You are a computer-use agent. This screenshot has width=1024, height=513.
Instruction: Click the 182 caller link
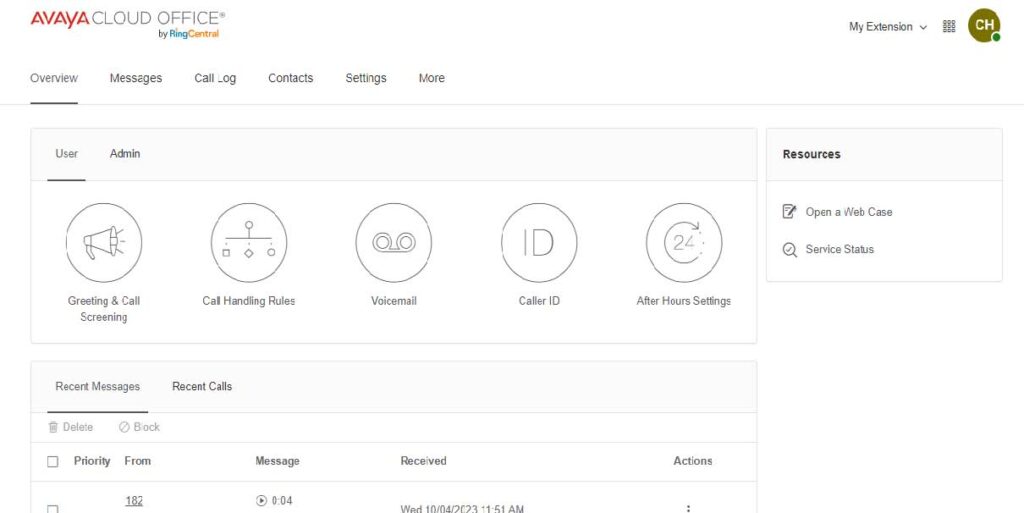coord(134,501)
